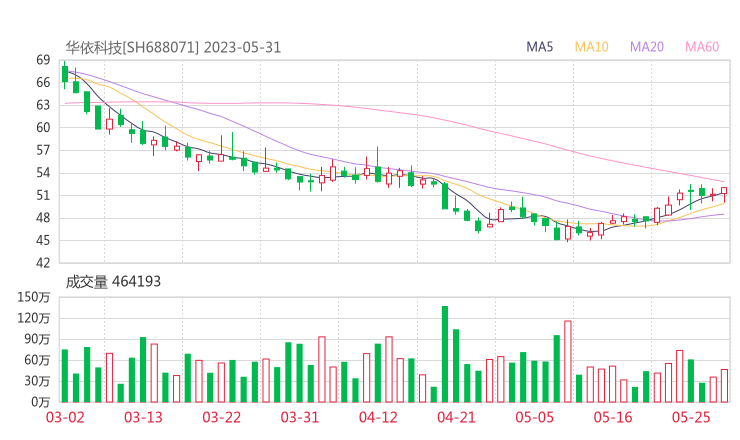740x440 pixels.
Task: Click the first green volume bar at 03-02
Action: 65,376
